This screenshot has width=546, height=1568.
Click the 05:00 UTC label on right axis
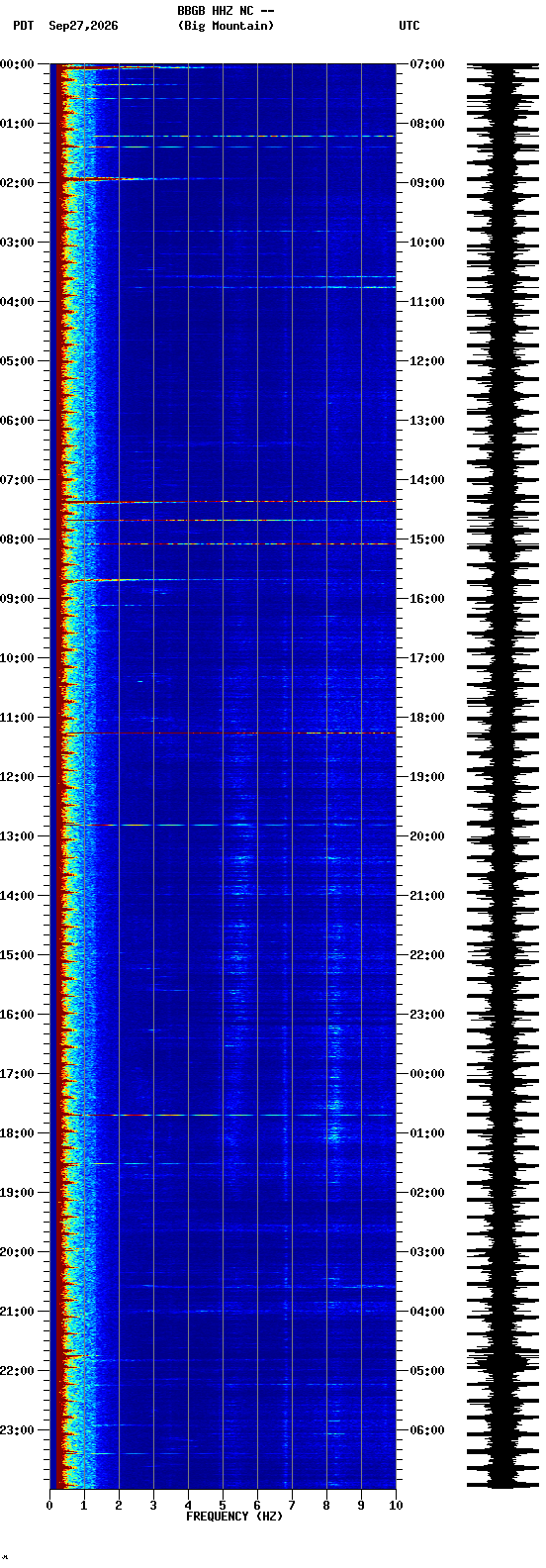(426, 1371)
